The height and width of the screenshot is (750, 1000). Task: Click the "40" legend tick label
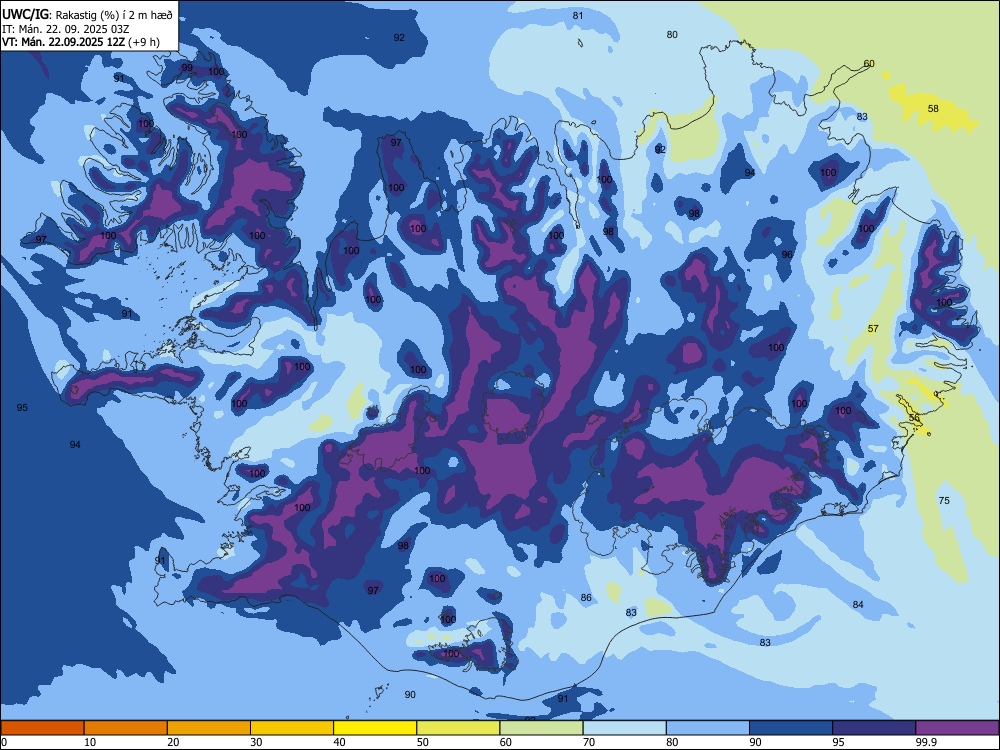(339, 742)
